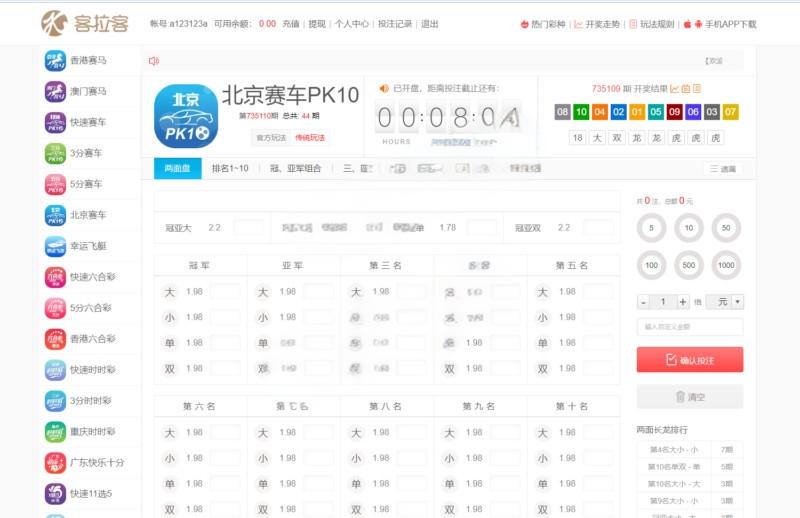Expand the 选项 options menu
Screen dimensions: 800x518
(x=722, y=169)
